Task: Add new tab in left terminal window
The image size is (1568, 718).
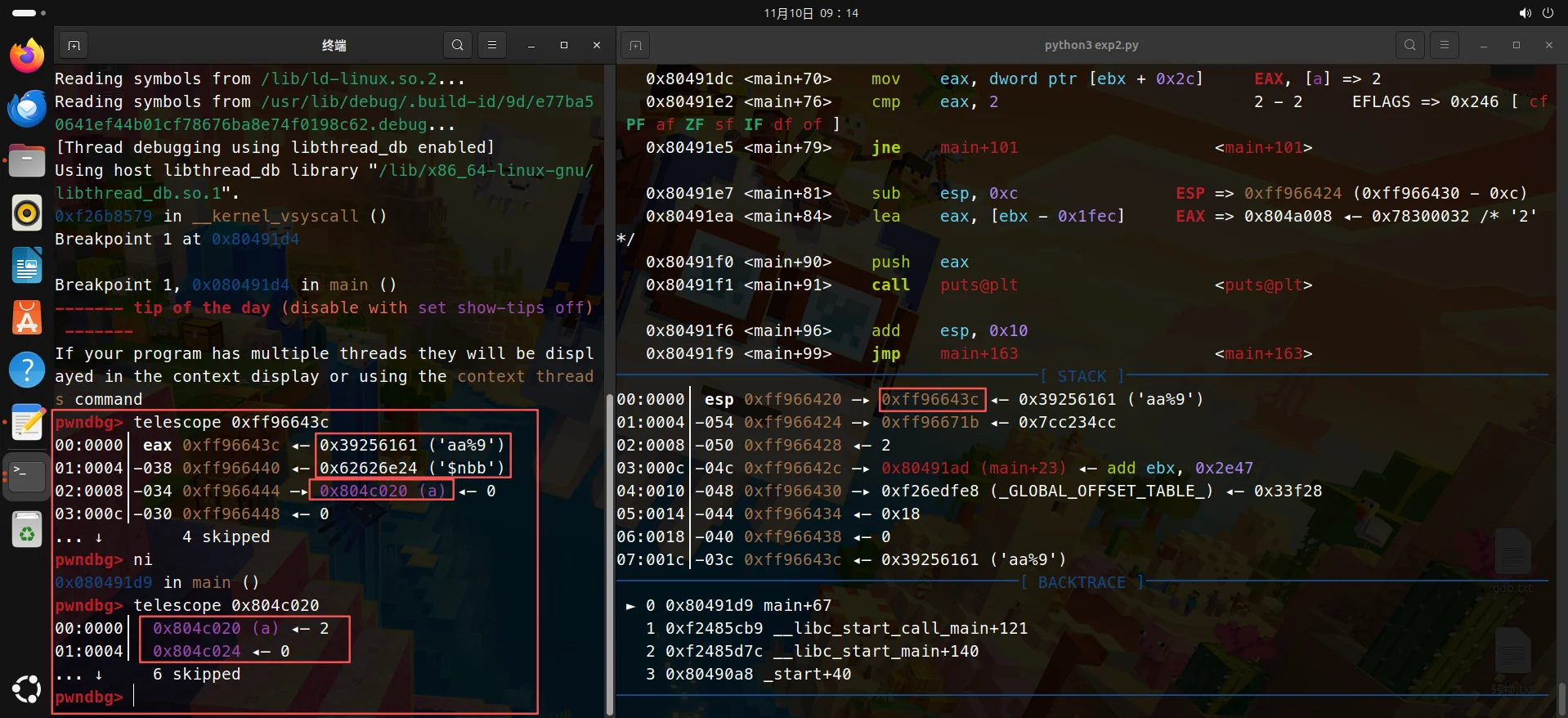Action: 74,45
